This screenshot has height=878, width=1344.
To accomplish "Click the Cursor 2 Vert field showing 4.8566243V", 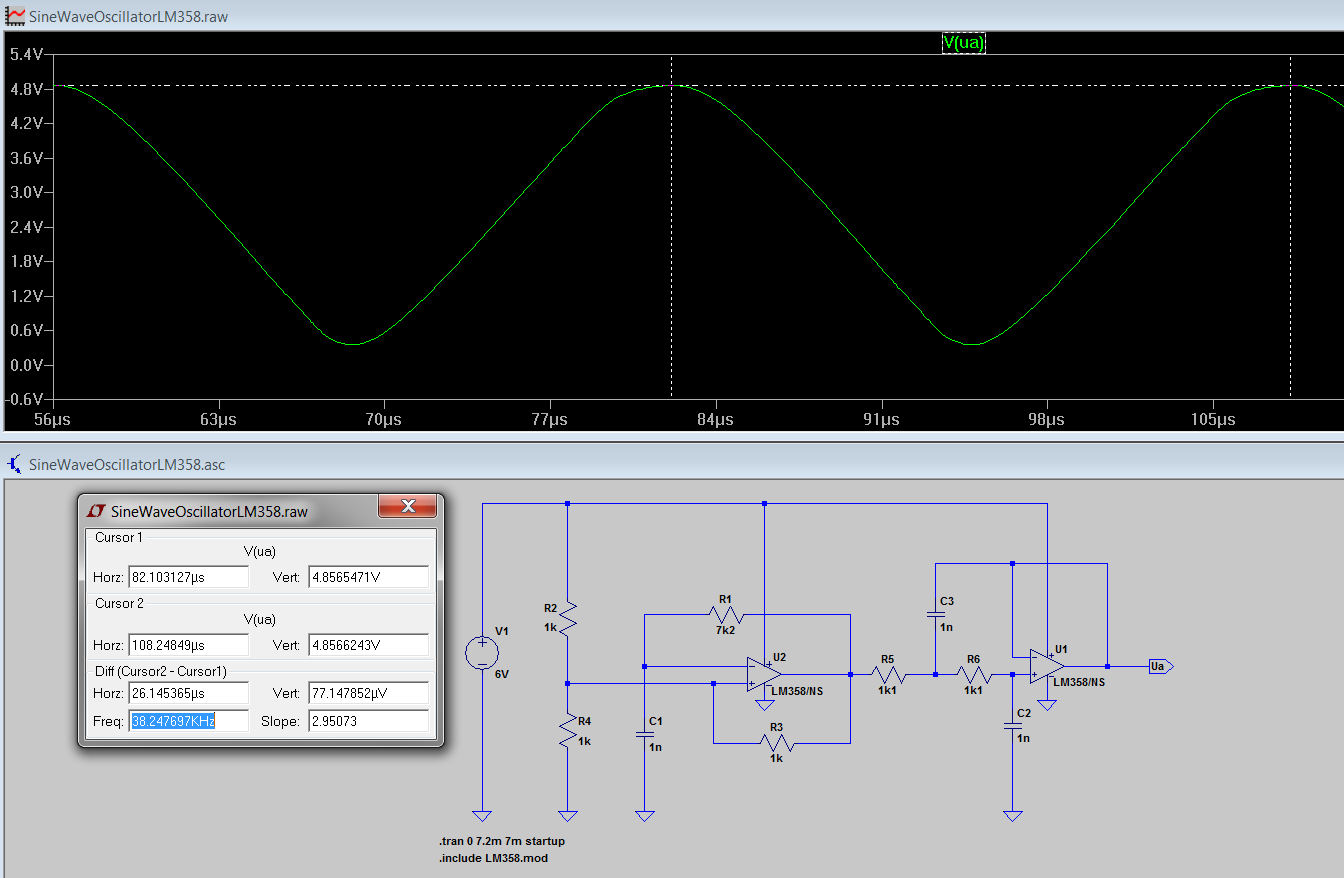I will [369, 645].
